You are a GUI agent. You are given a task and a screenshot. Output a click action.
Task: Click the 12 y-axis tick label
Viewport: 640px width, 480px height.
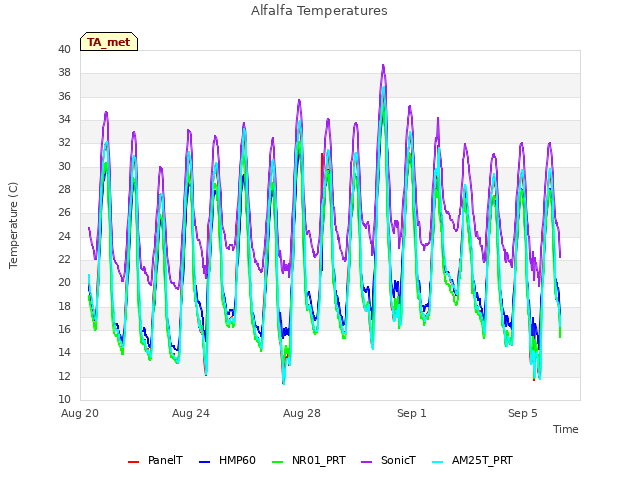pyautogui.click(x=64, y=376)
